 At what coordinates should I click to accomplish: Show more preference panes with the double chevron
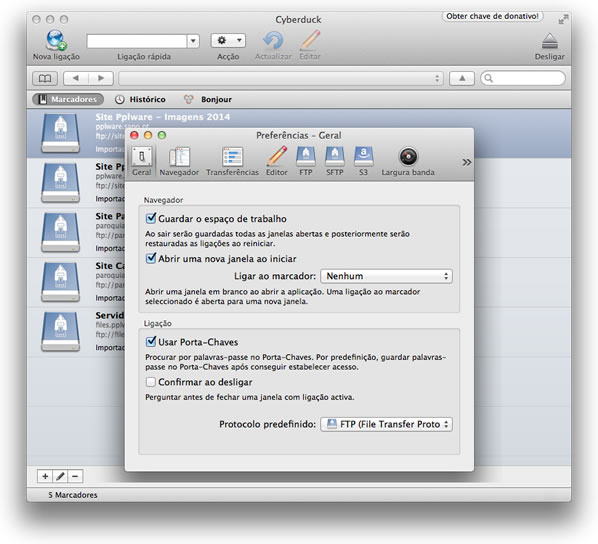(x=466, y=163)
